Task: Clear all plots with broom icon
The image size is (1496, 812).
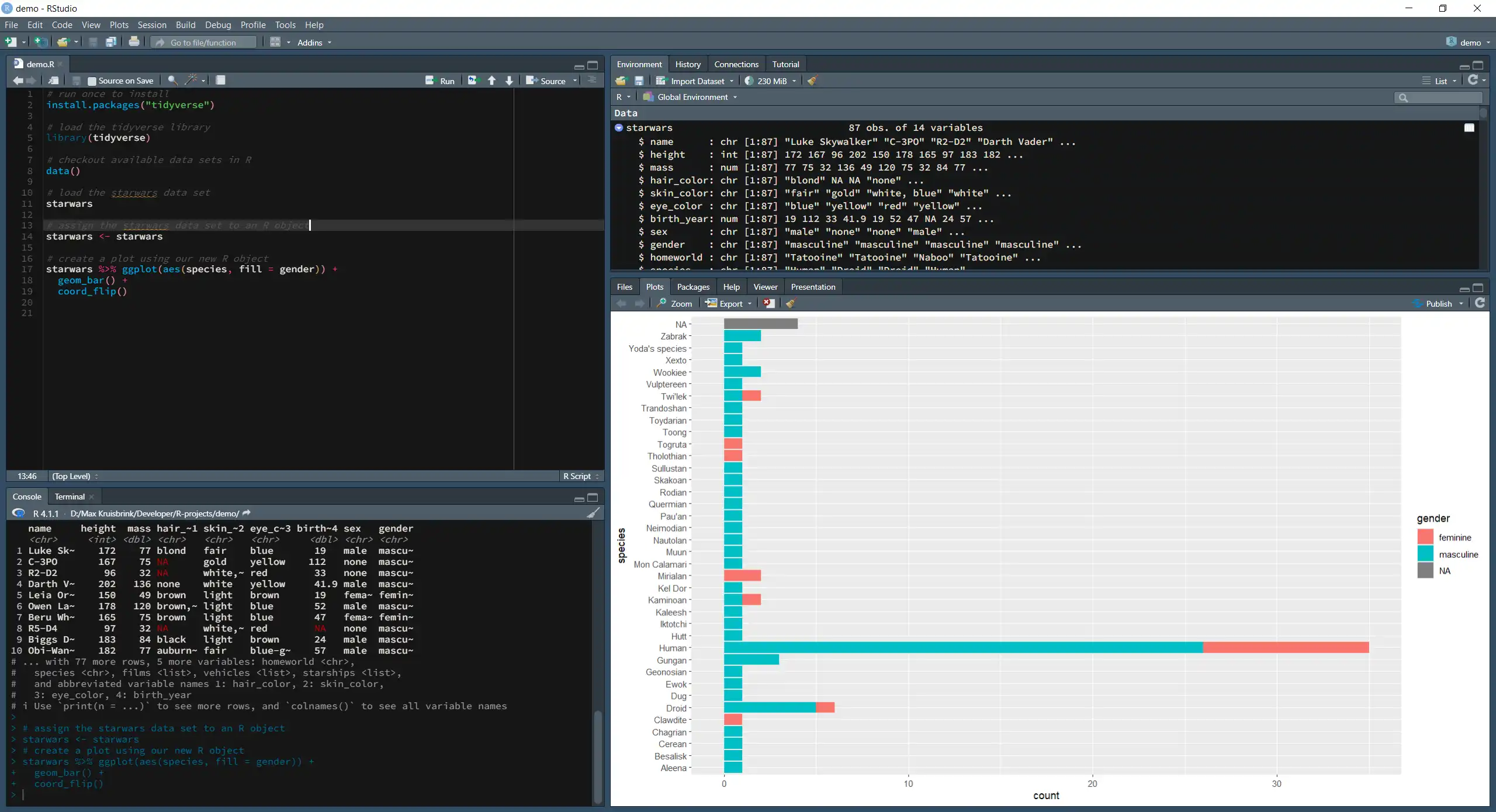Action: 791,303
